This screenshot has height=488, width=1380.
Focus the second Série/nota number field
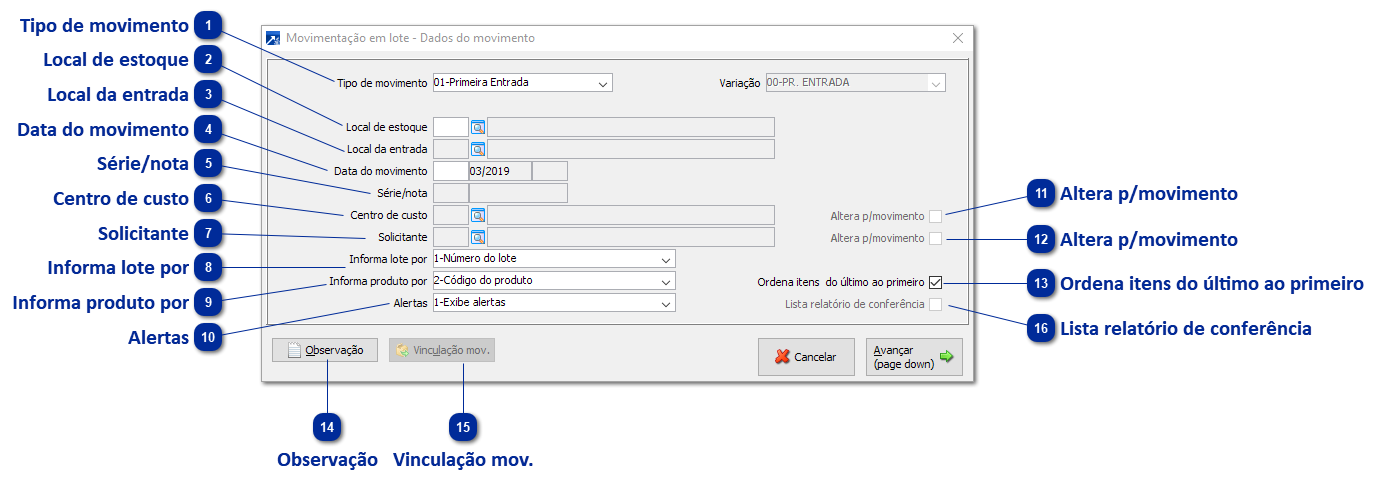click(x=518, y=193)
